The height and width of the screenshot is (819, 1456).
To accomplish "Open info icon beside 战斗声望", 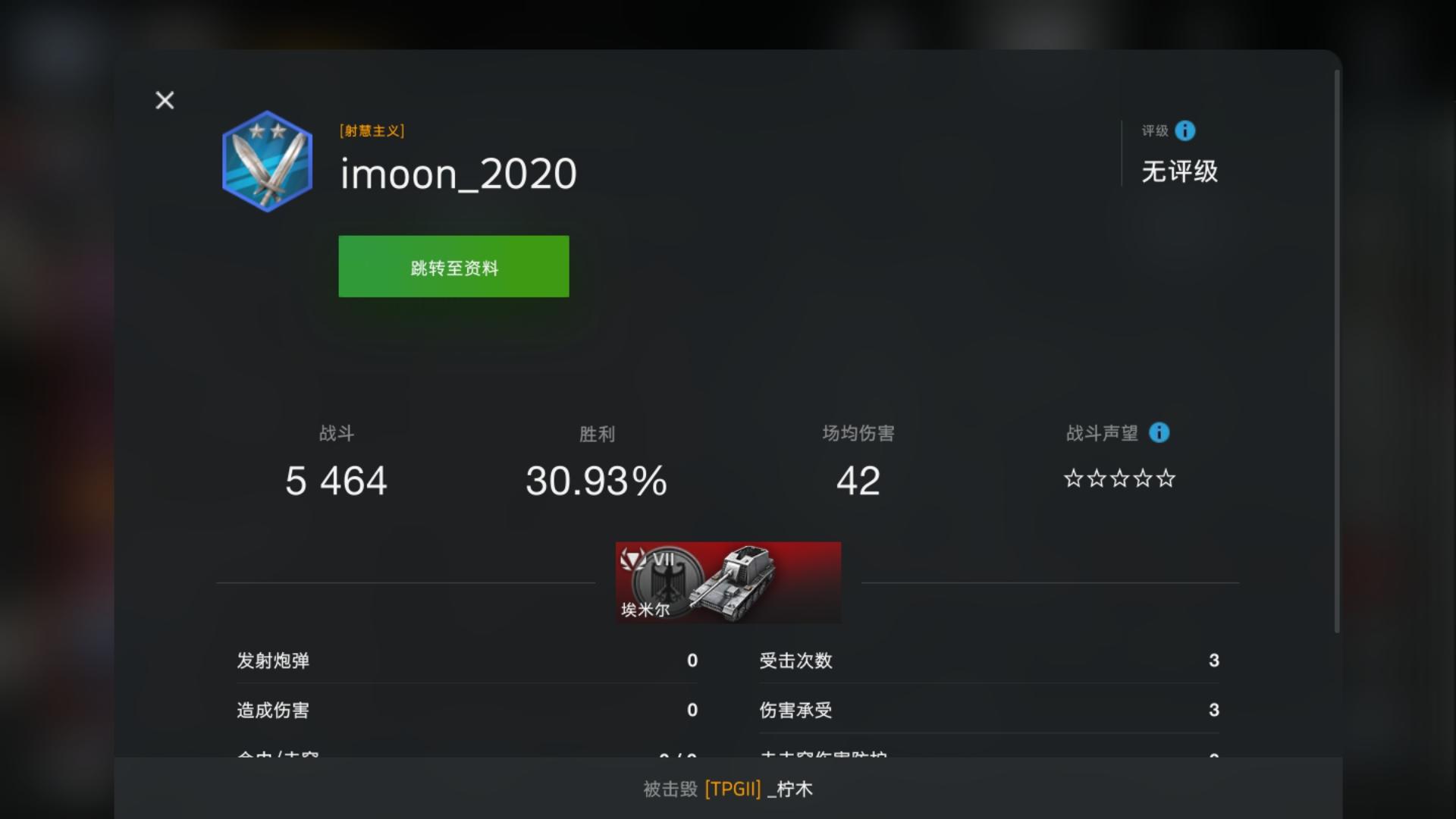I will (x=1159, y=432).
